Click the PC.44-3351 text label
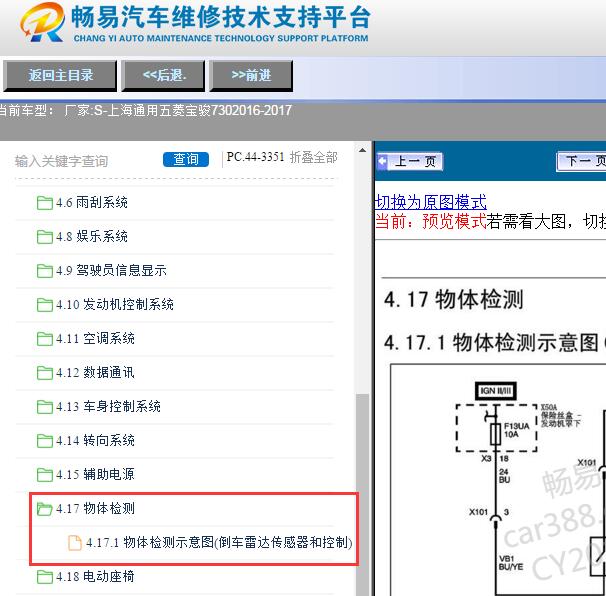Viewport: 606px width, 596px height. pyautogui.click(x=255, y=157)
